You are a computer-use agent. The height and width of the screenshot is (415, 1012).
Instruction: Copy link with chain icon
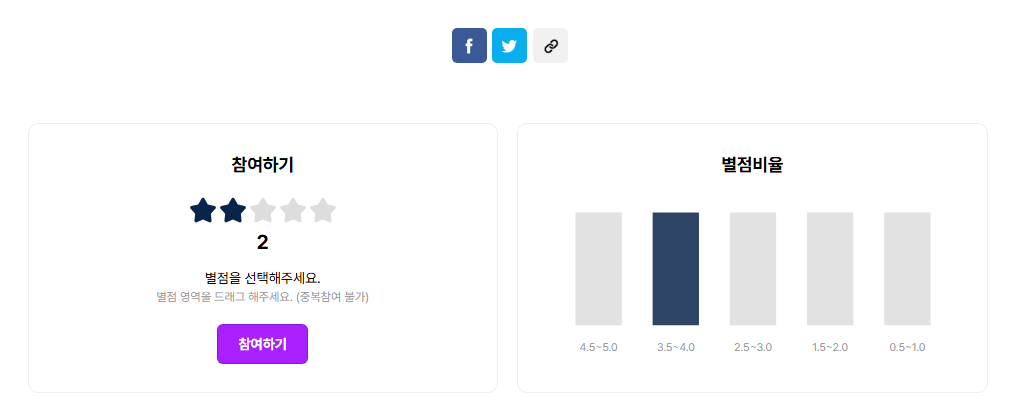click(x=551, y=46)
